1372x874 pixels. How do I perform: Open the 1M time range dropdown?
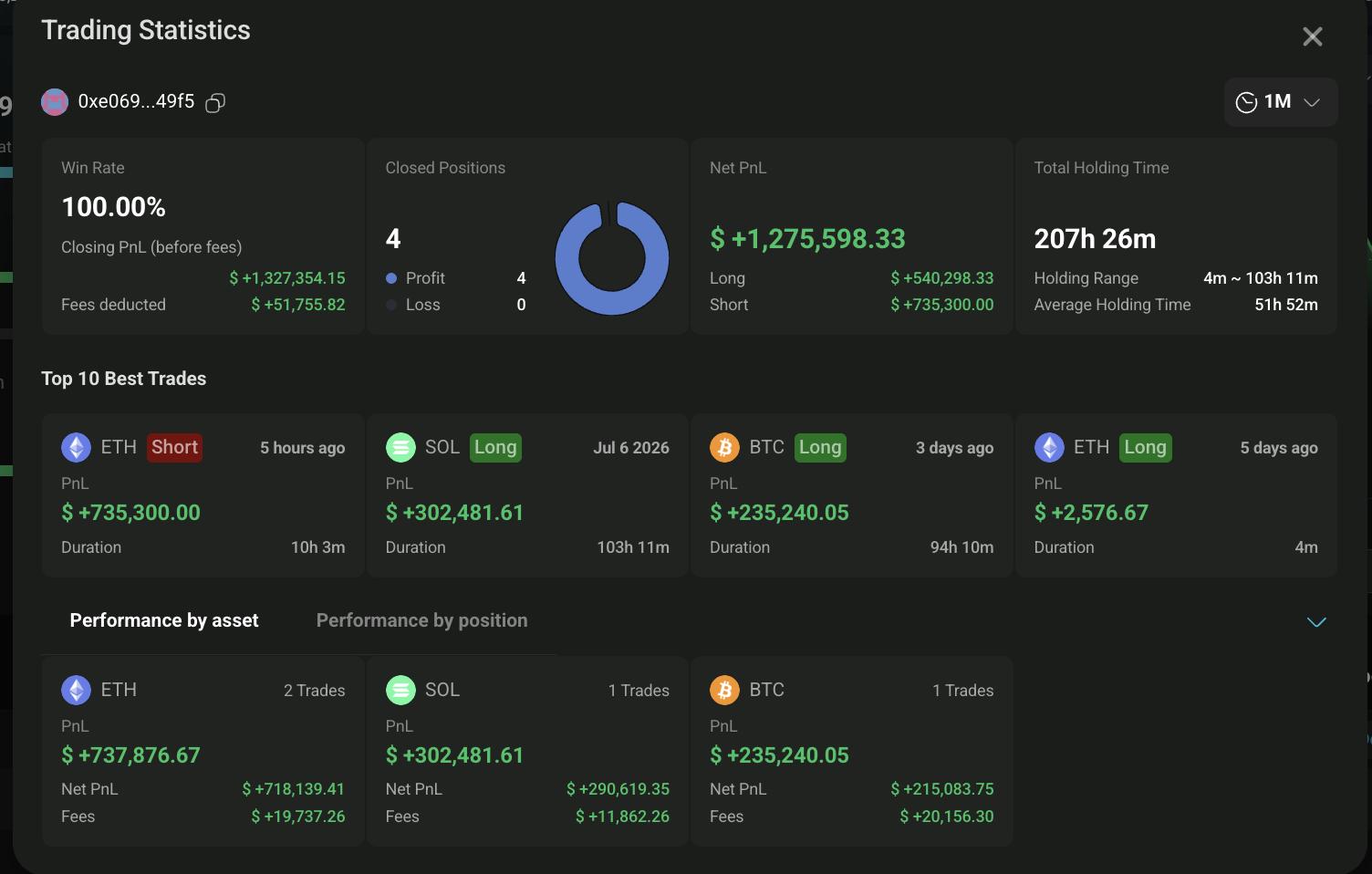[1281, 102]
